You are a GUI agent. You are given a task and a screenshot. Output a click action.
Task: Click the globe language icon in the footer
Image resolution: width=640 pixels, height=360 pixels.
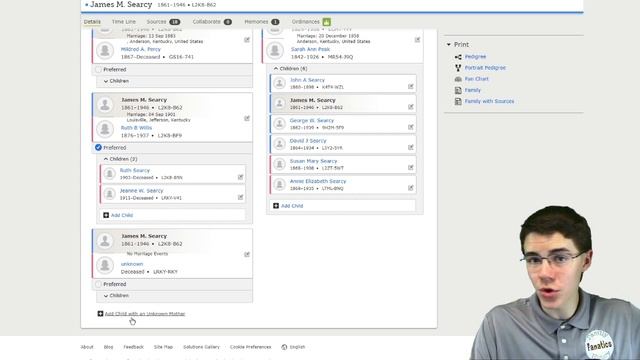pos(284,347)
